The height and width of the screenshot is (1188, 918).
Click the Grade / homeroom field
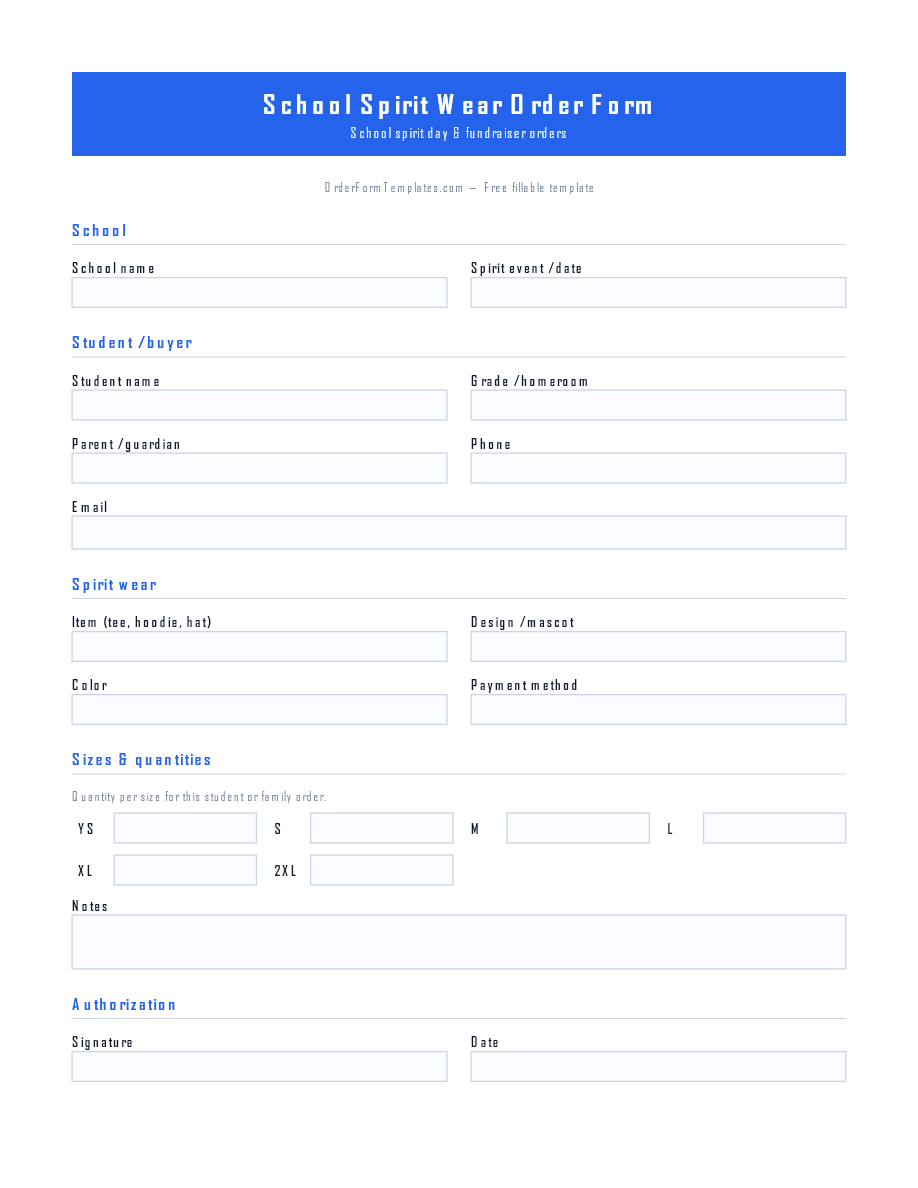click(657, 405)
